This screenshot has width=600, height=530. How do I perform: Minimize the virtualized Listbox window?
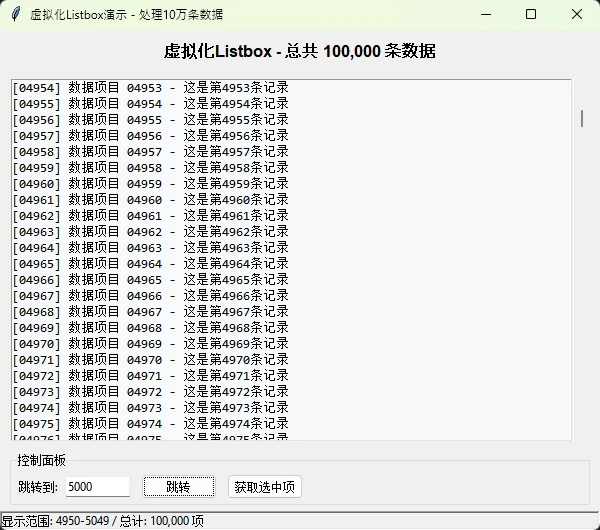[x=485, y=15]
